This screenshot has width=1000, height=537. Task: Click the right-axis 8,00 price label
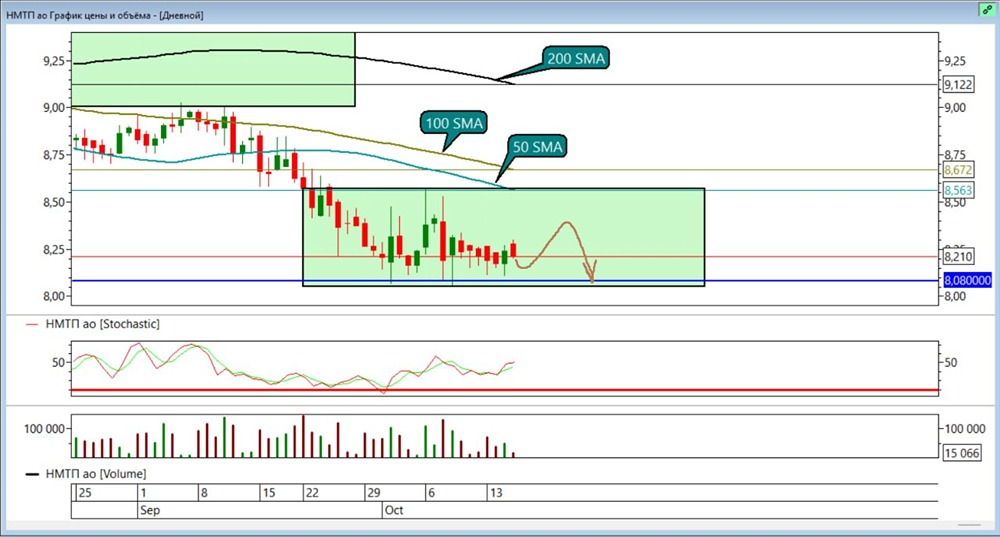955,296
